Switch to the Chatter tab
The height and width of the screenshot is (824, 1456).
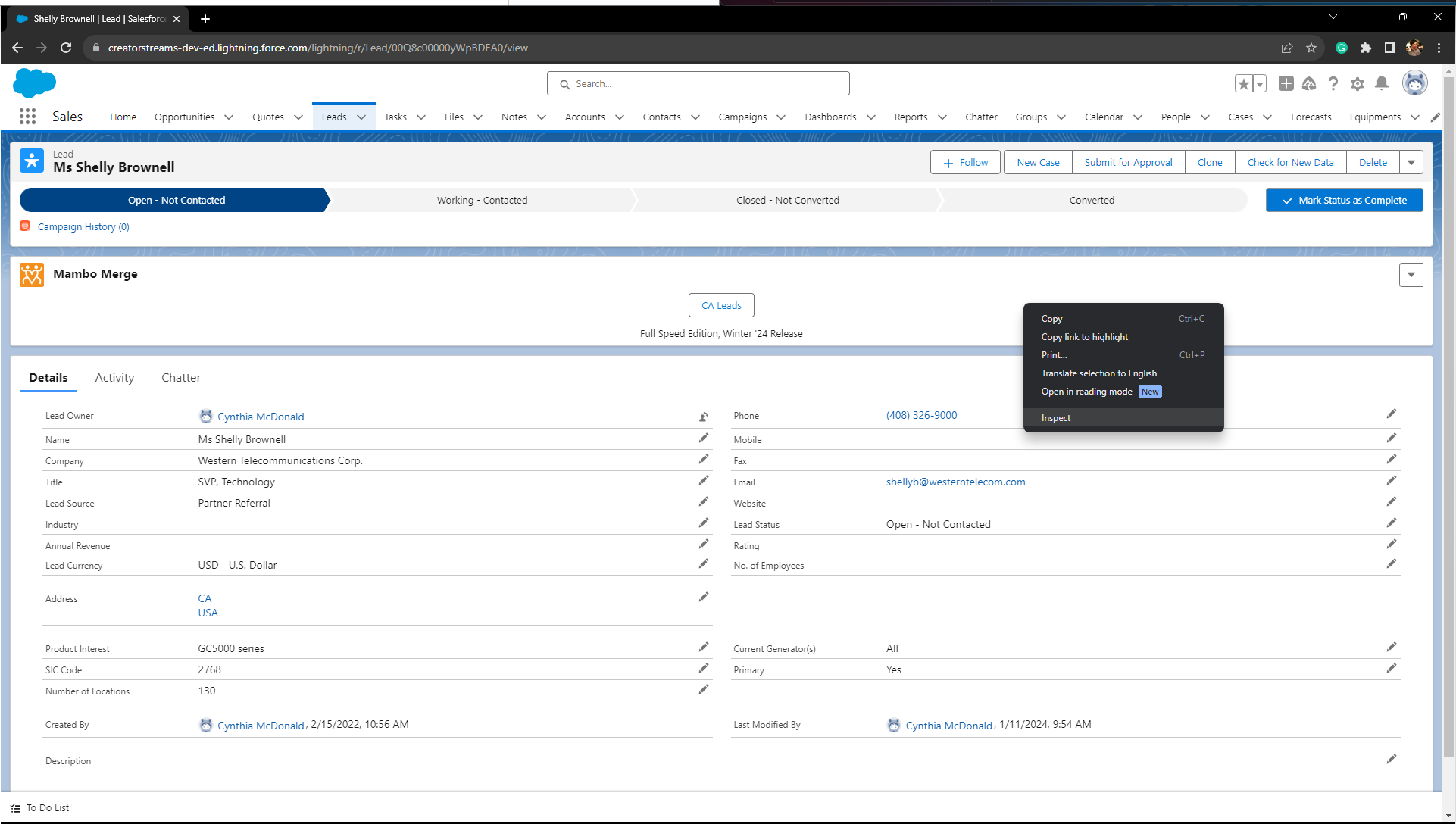pos(180,377)
